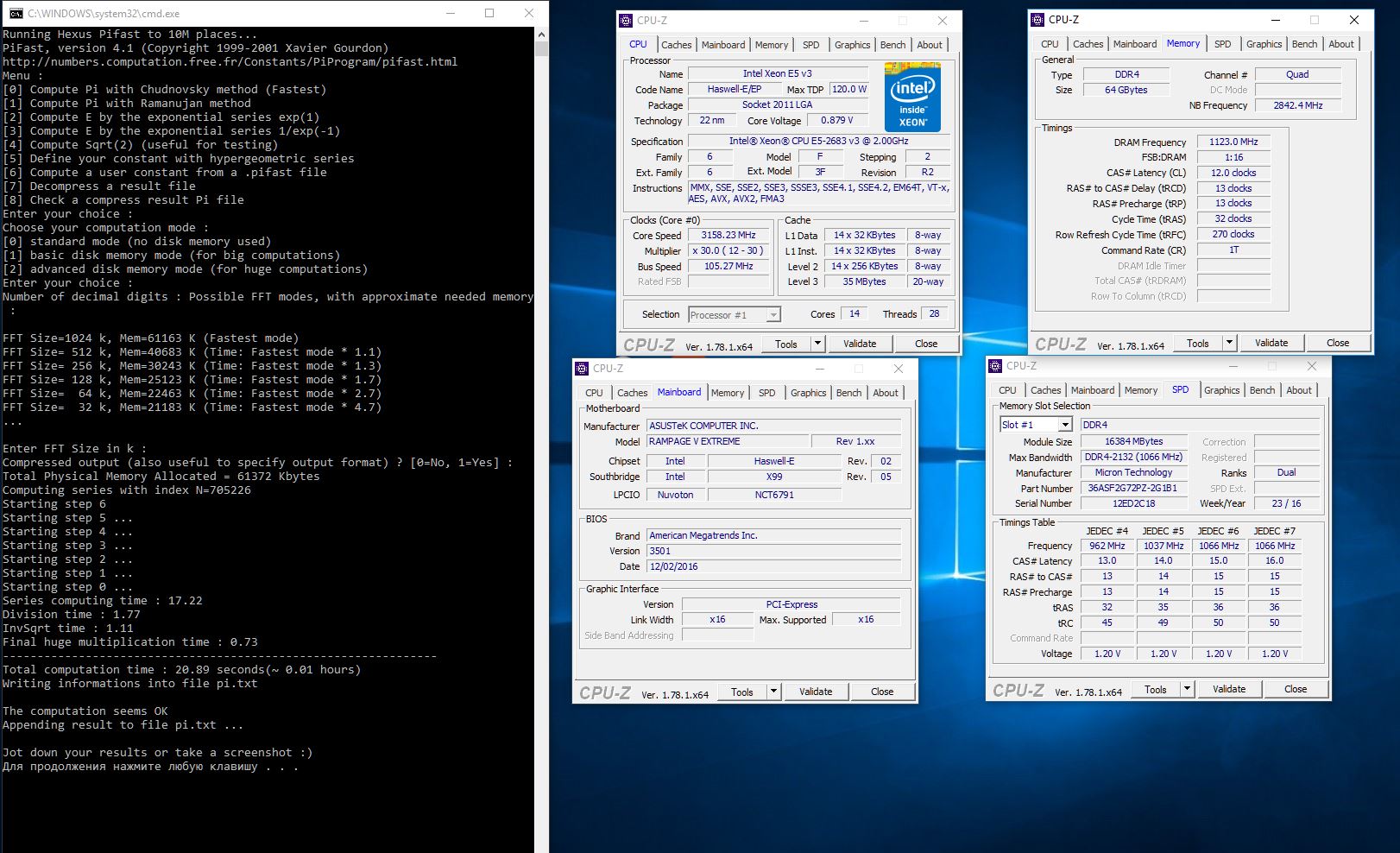Close the CPU-Z Memory window
The height and width of the screenshot is (853, 1400).
[1354, 20]
